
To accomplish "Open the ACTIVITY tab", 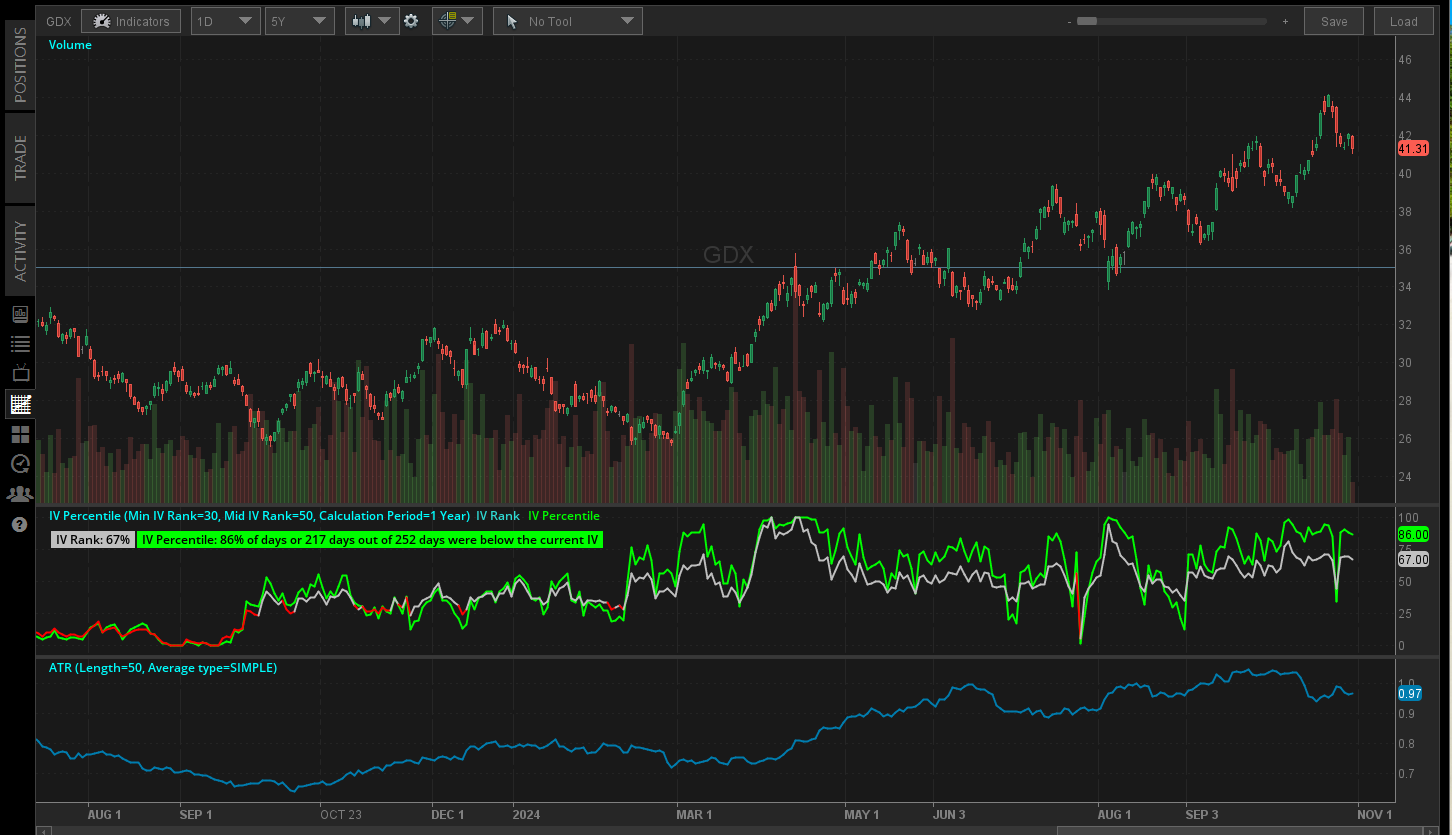I will click(19, 248).
